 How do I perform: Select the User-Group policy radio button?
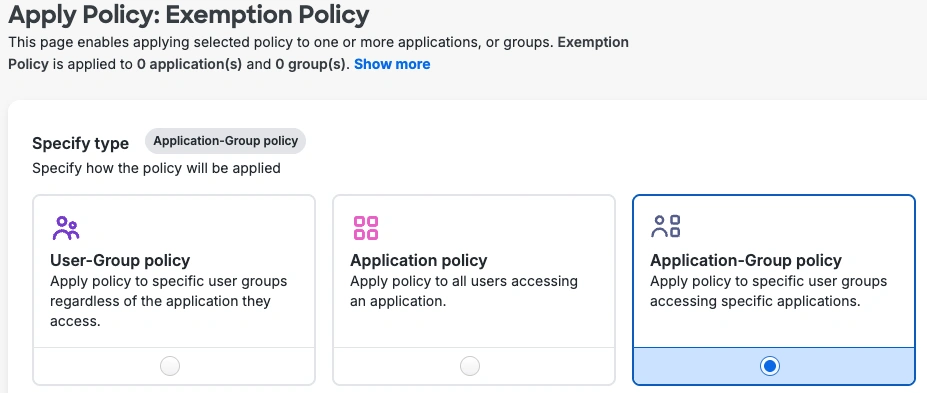[170, 366]
